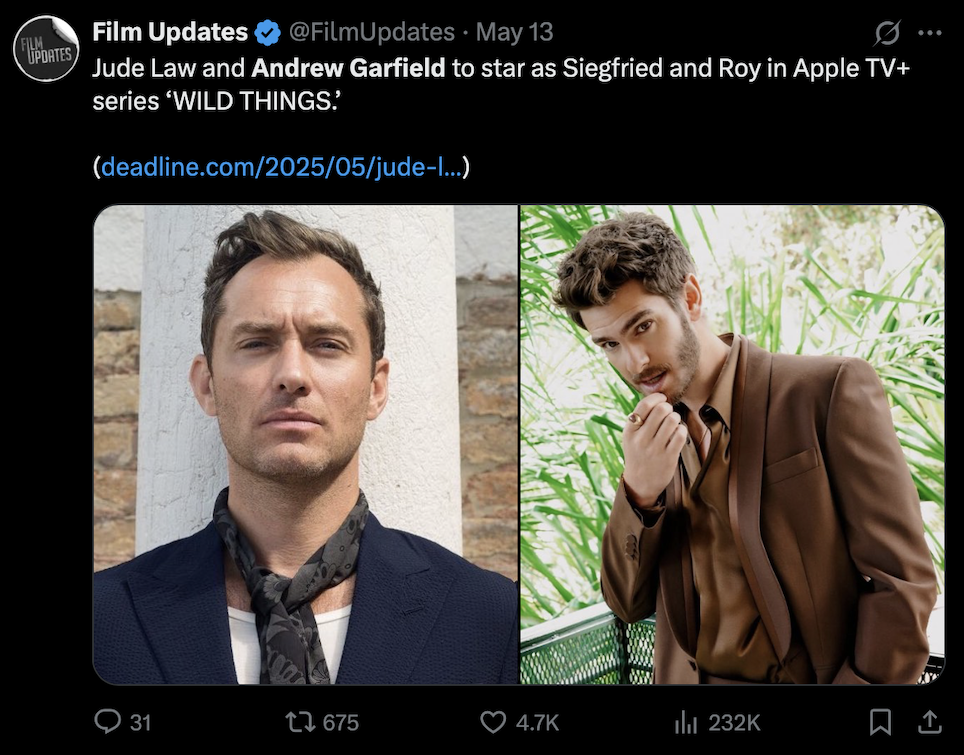Image resolution: width=964 pixels, height=755 pixels.
Task: Click the Grok icon beside the three dots
Action: click(x=886, y=33)
